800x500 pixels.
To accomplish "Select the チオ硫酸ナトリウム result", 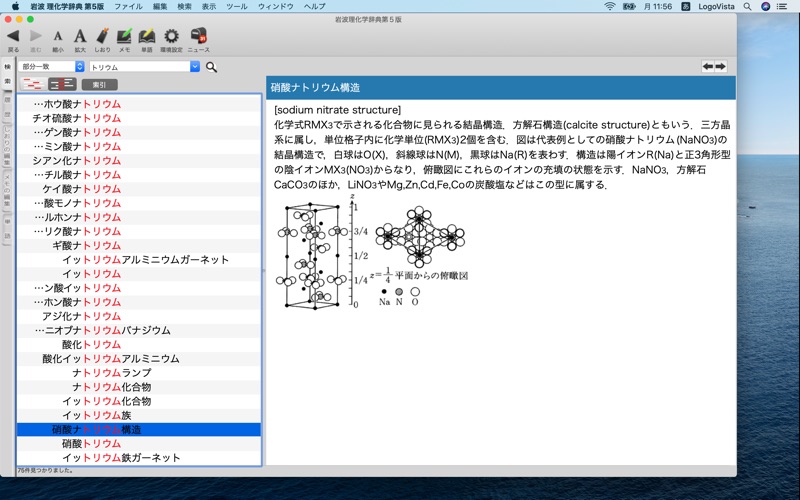I will pyautogui.click(x=139, y=118).
